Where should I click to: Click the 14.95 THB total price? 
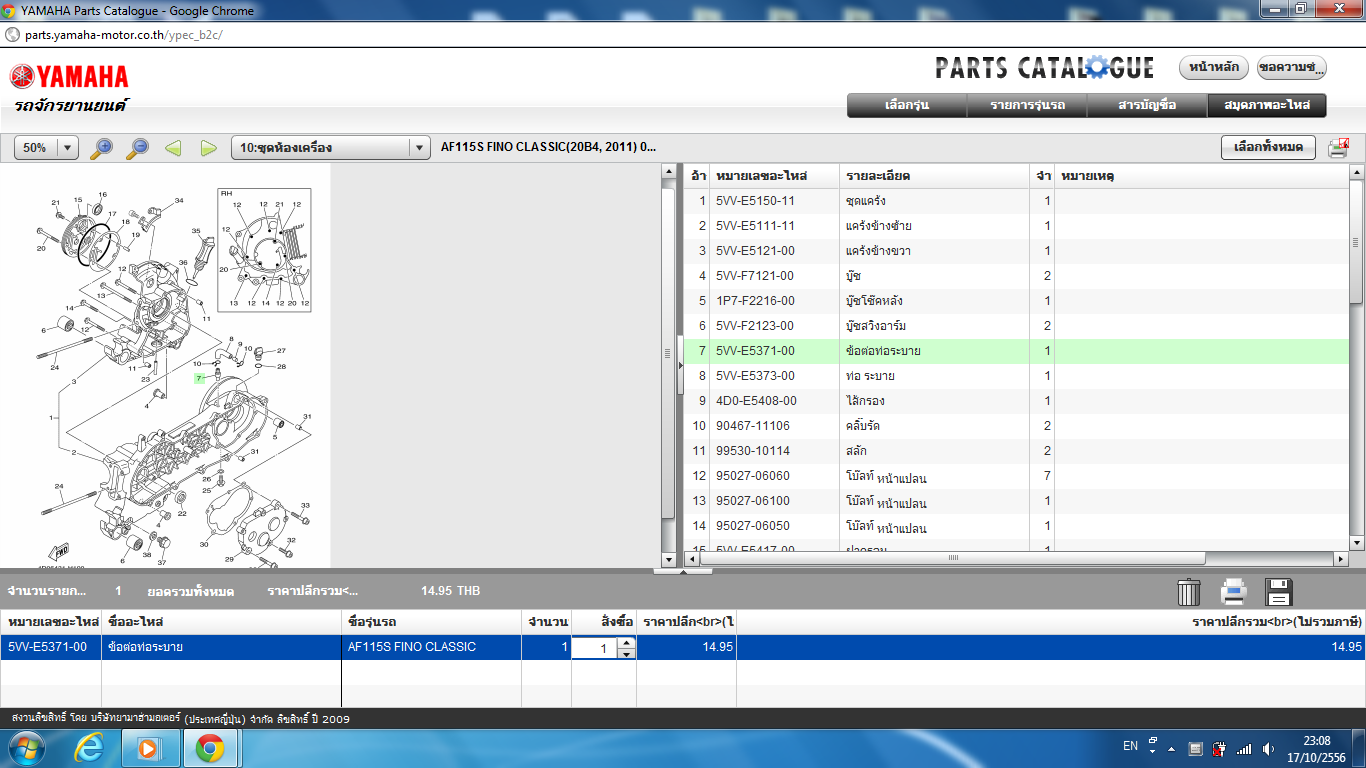point(451,591)
